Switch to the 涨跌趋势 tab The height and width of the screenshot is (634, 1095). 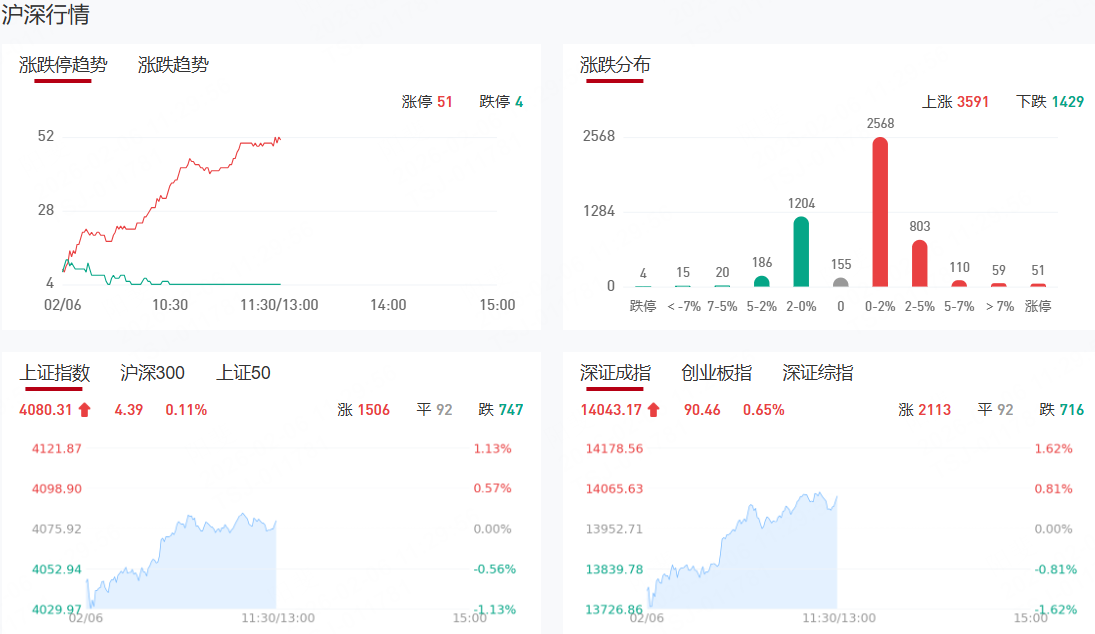[173, 65]
